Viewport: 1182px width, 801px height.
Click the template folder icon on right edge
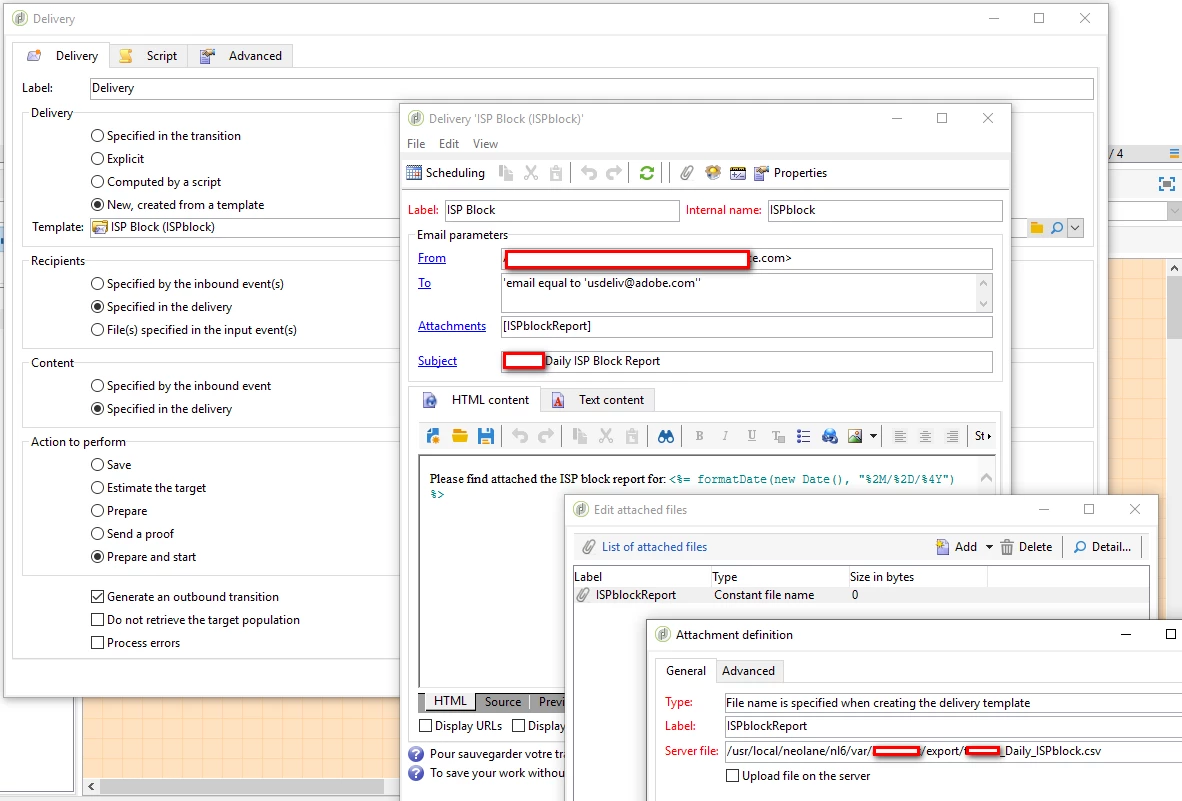pos(1037,228)
